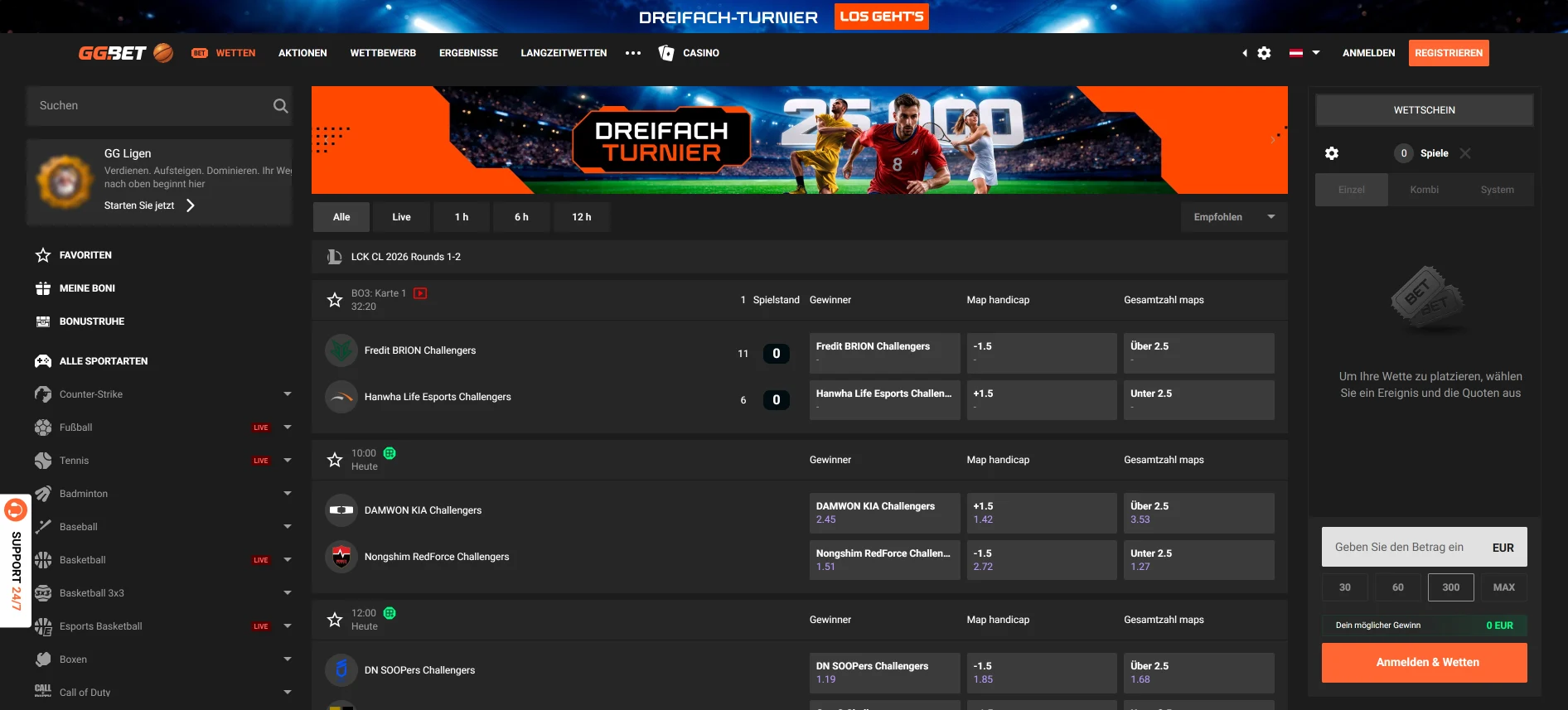The height and width of the screenshot is (710, 1568).
Task: Select the MAX stake button
Action: (1504, 587)
